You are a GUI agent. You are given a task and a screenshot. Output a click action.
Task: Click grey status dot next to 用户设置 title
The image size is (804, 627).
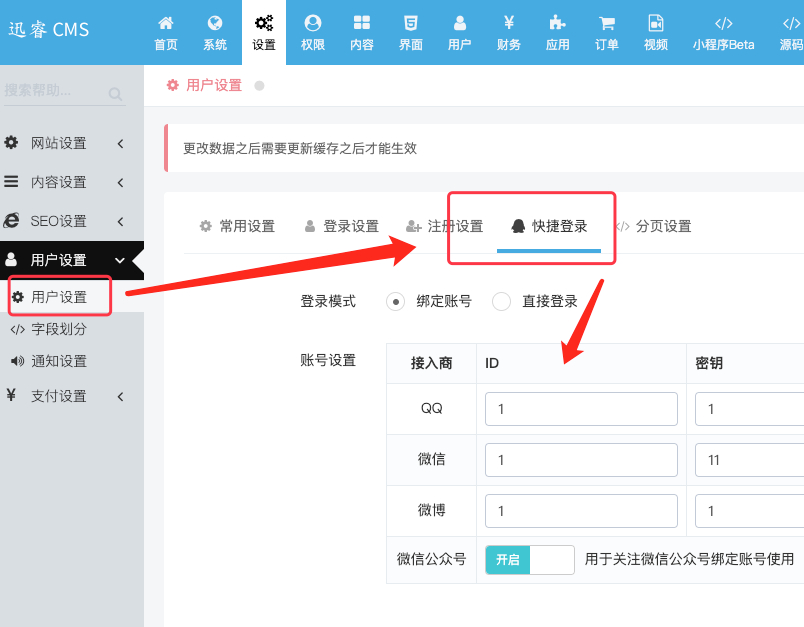tap(259, 86)
